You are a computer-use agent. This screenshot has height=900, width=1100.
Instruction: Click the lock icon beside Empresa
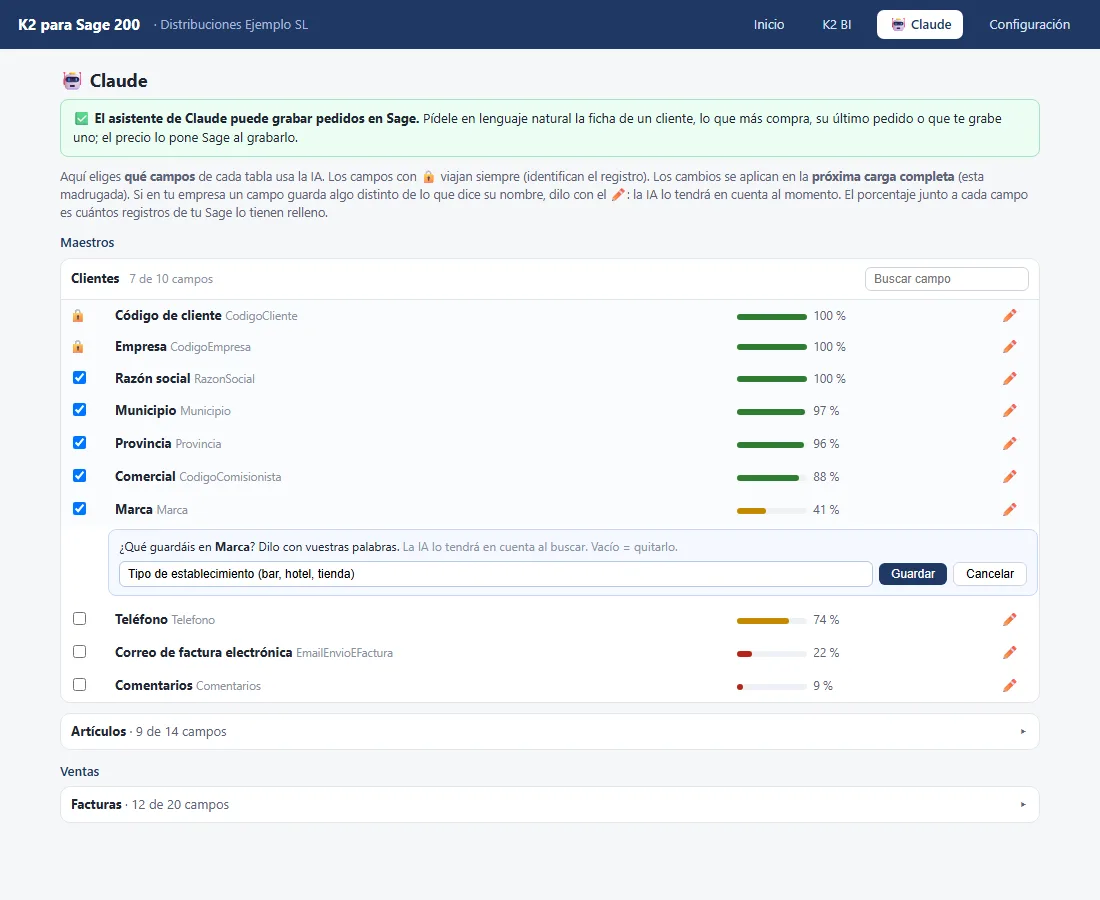(x=78, y=347)
